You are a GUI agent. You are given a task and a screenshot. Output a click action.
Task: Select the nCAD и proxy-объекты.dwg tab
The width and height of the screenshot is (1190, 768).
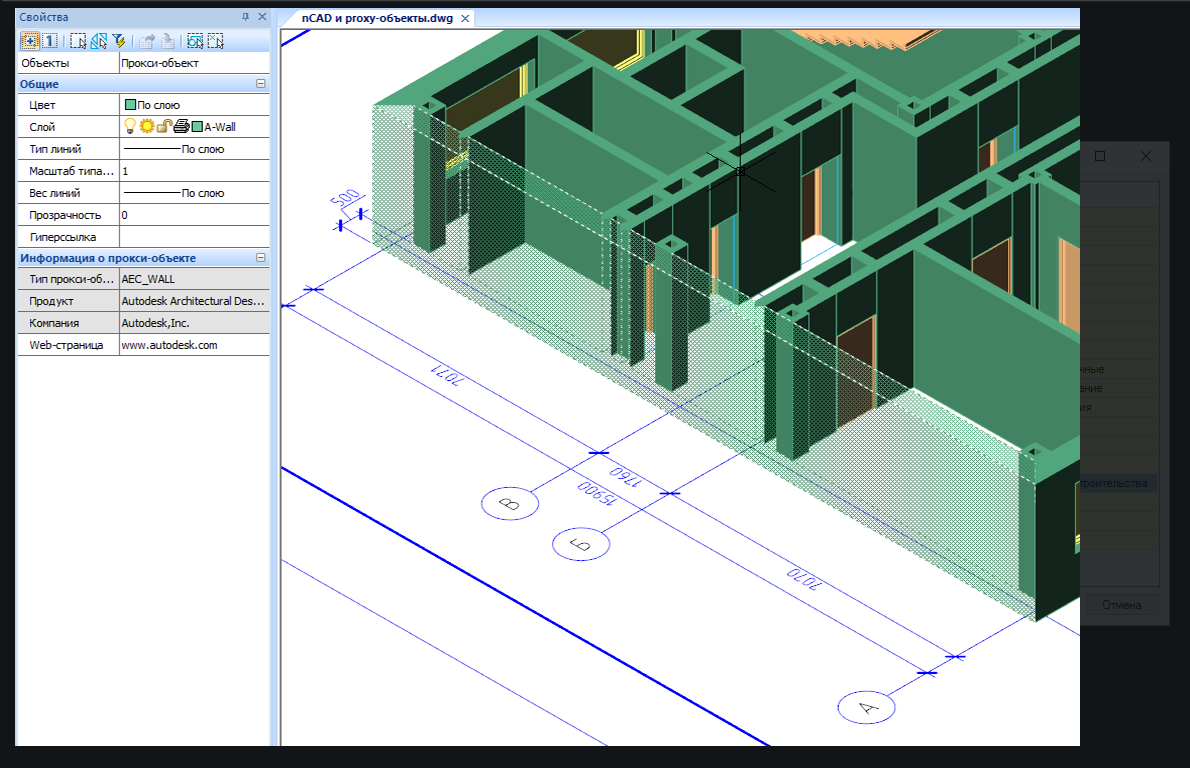click(x=377, y=18)
